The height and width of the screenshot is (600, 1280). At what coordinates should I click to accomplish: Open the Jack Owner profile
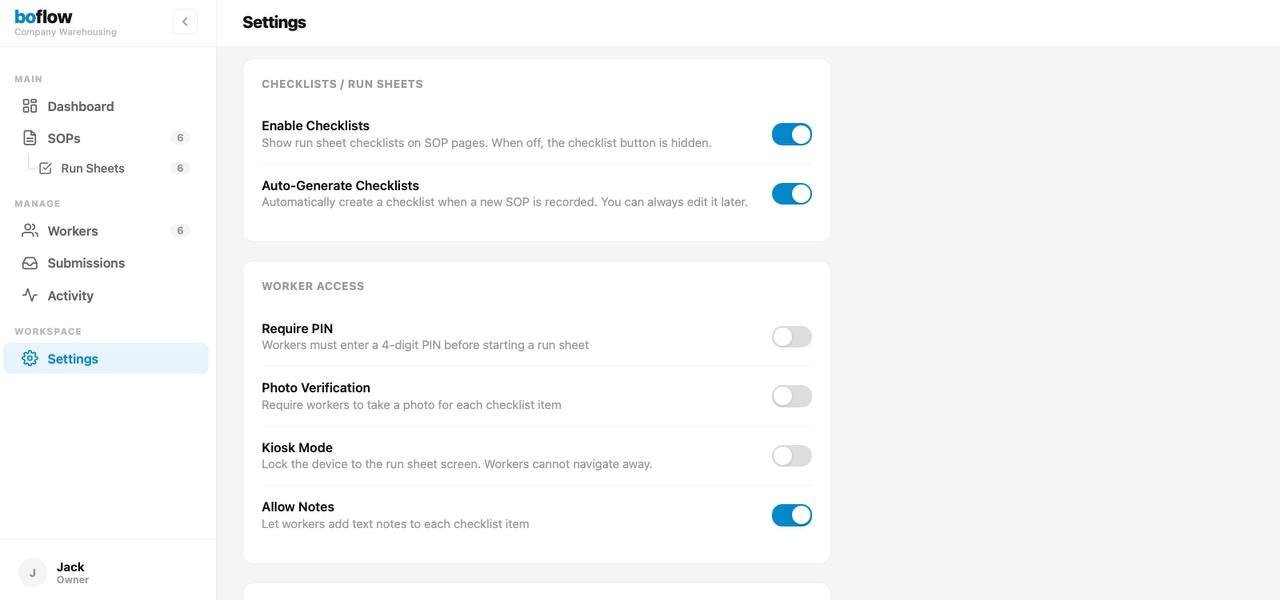click(70, 572)
